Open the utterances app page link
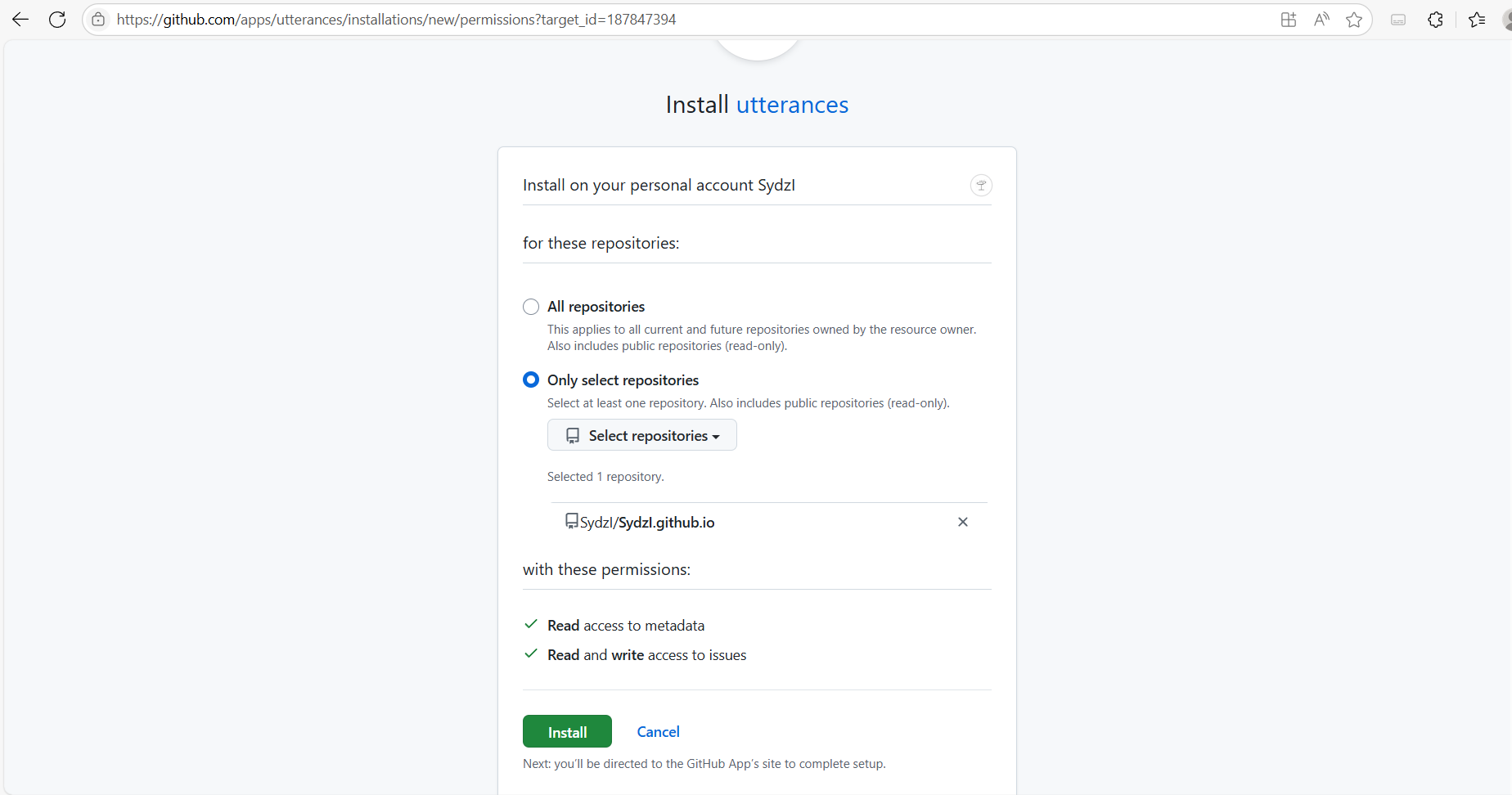1512x795 pixels. click(791, 104)
